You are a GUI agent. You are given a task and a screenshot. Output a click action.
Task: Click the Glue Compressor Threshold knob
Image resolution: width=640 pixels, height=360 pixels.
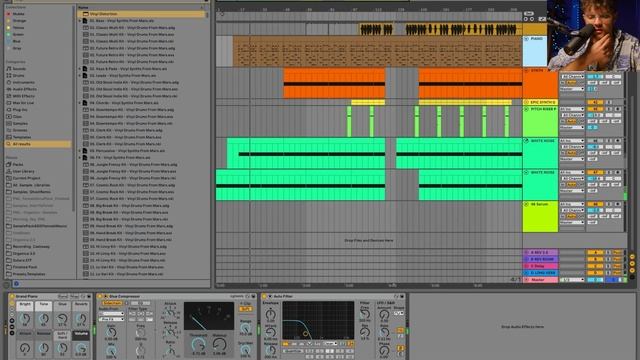[199, 344]
